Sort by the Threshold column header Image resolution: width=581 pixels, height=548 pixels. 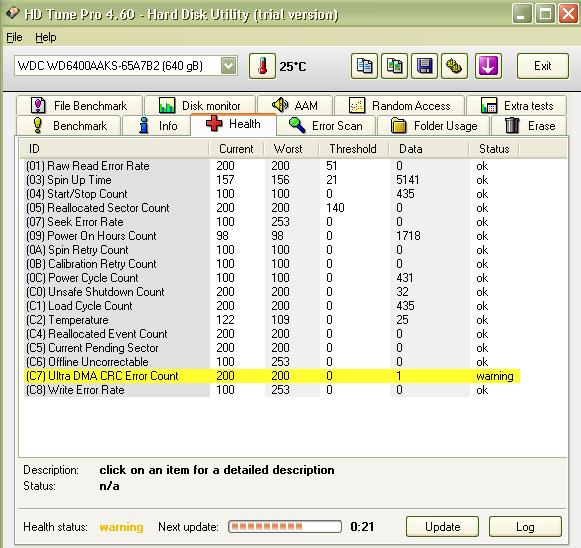[353, 149]
